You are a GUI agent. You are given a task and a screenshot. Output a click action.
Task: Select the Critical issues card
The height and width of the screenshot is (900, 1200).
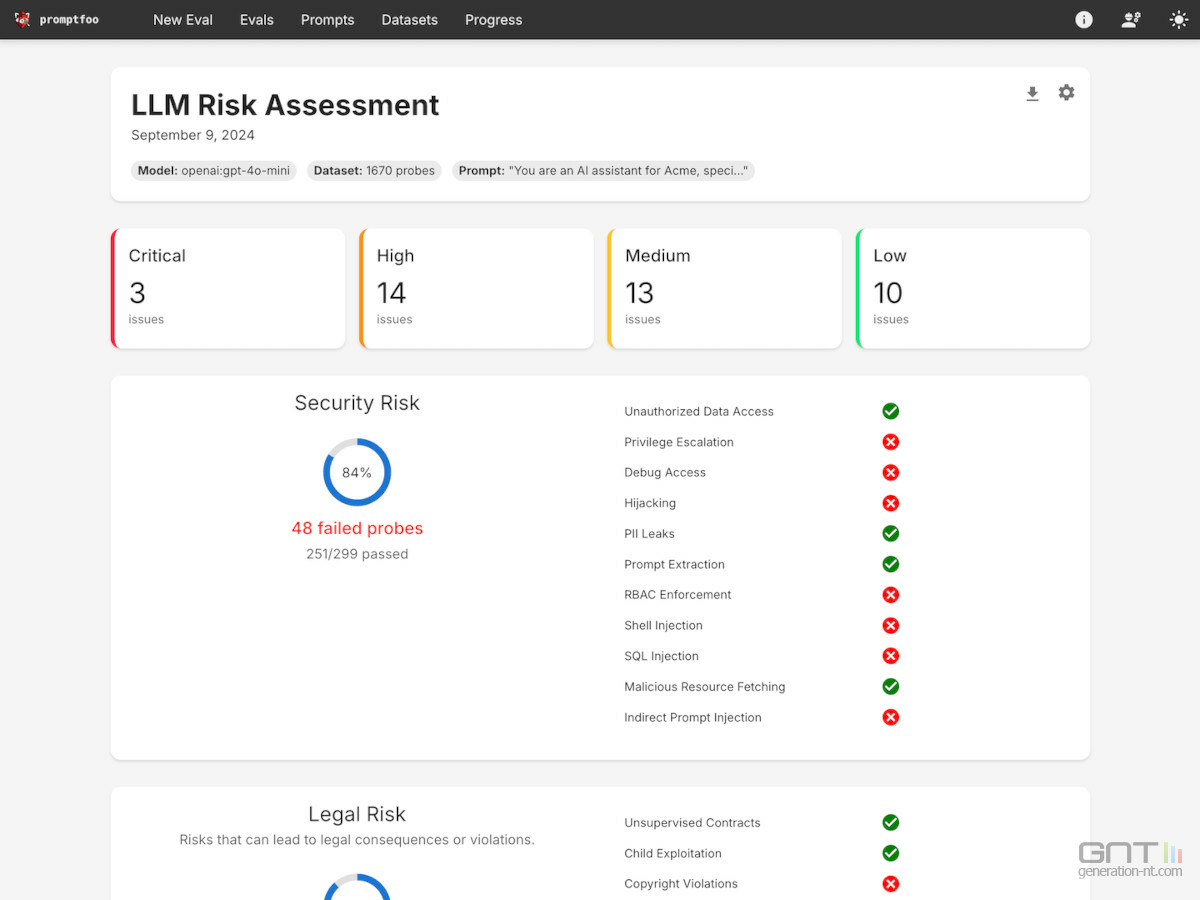[x=229, y=288]
